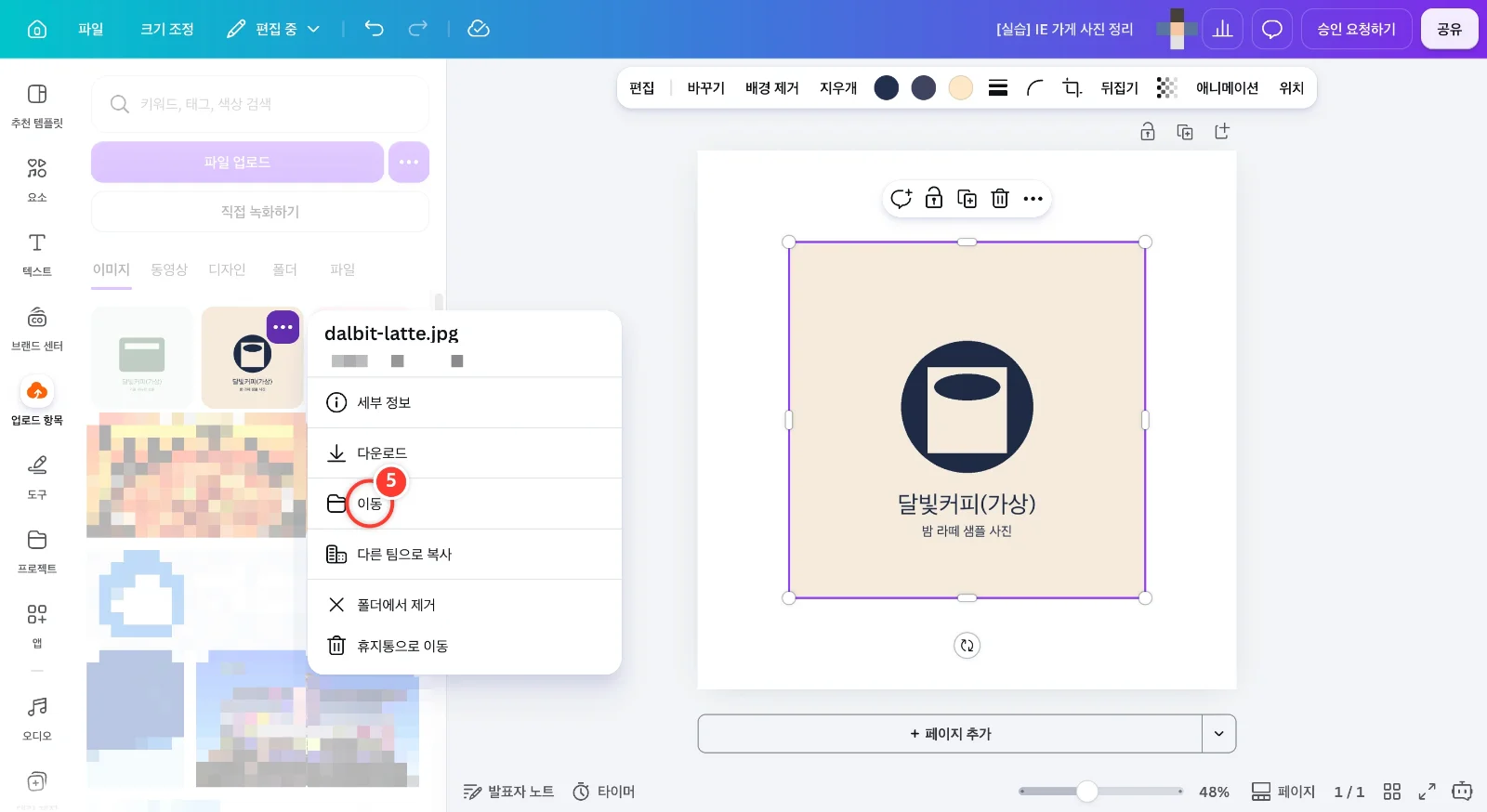Pick the slate blue color swatch
Screen dimensions: 1487x812
(x=924, y=87)
